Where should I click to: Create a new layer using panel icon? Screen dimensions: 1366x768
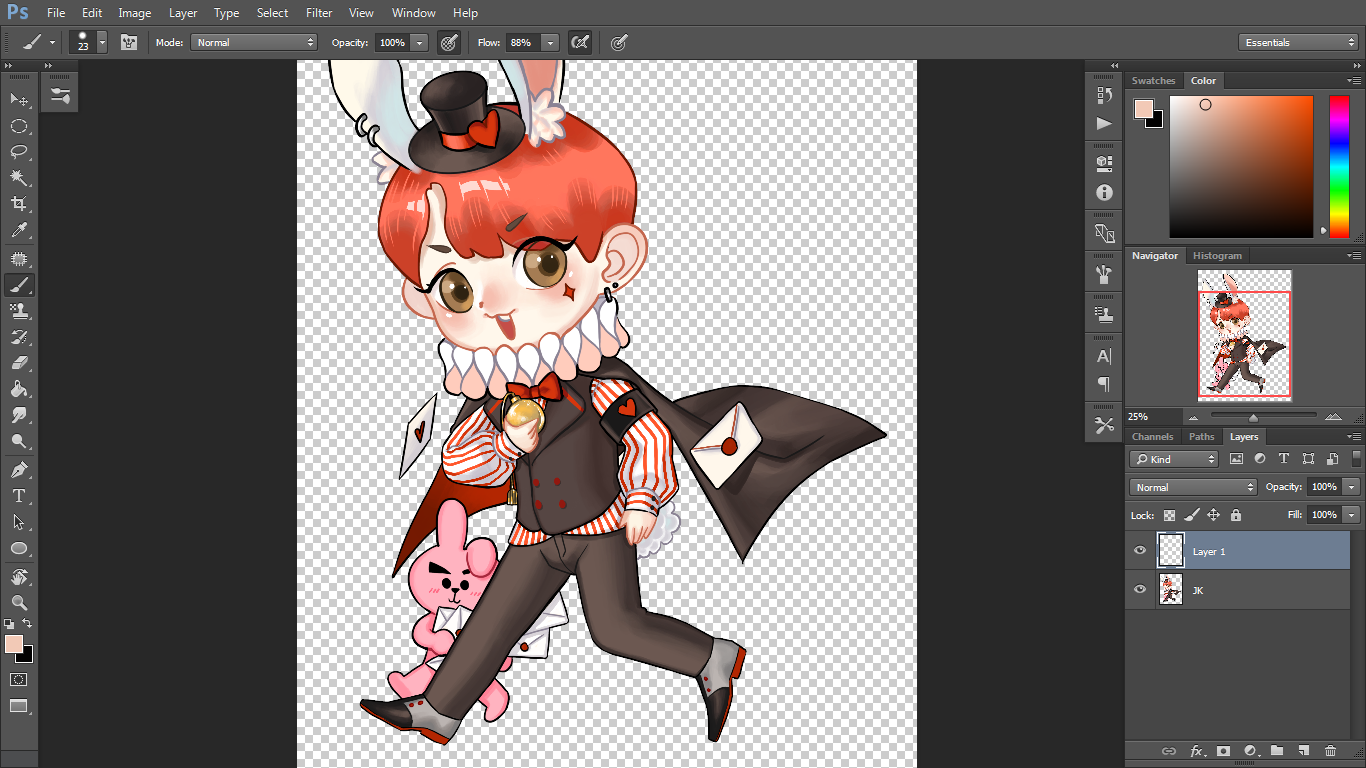(x=1303, y=750)
